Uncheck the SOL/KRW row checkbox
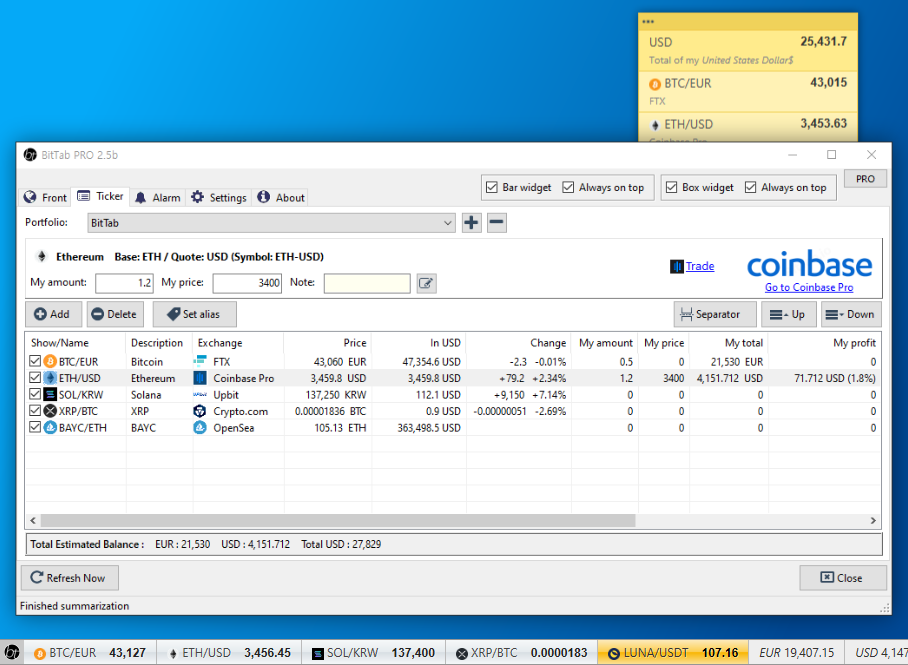This screenshot has height=665, width=908. [33, 394]
